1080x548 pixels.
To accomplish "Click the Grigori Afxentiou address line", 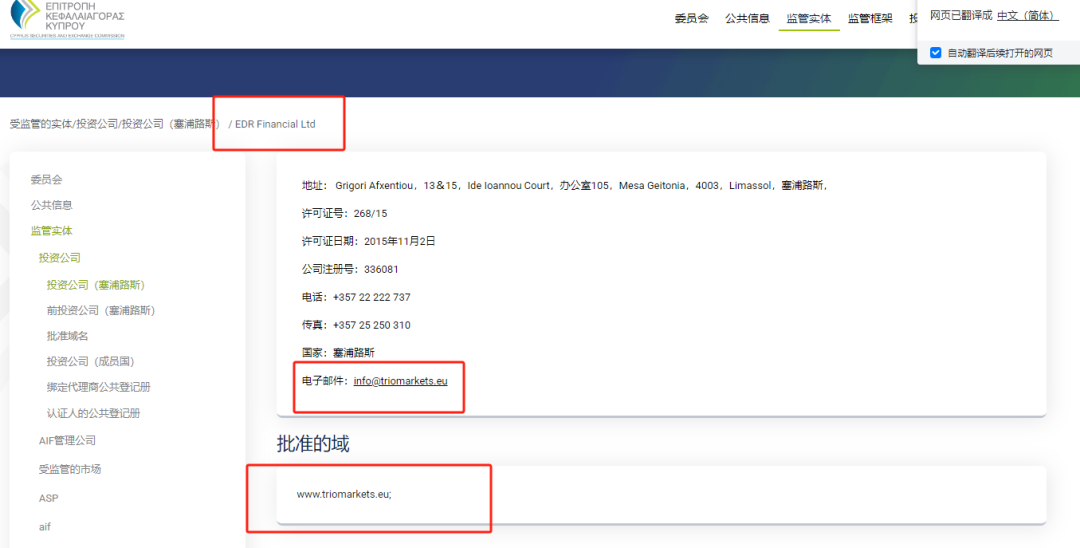I will [564, 185].
